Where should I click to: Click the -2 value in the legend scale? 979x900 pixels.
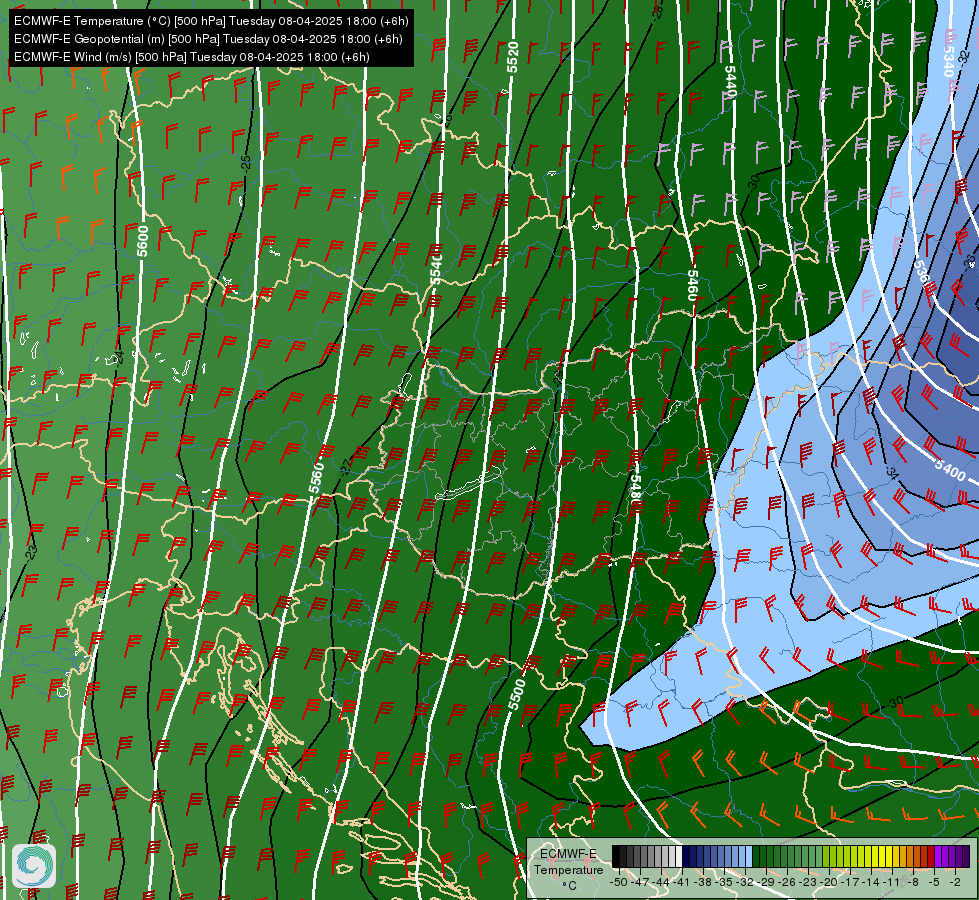tap(955, 882)
